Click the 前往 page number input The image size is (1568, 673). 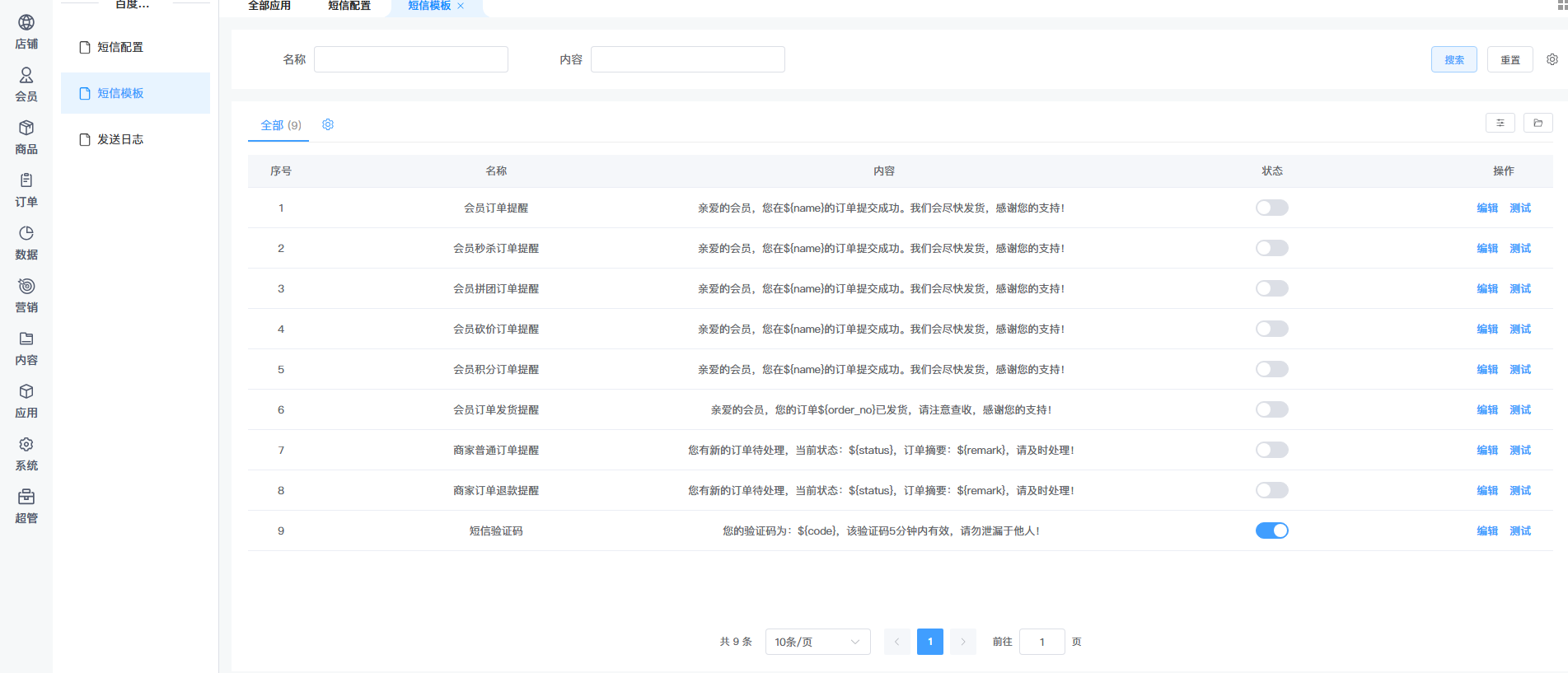(1042, 642)
